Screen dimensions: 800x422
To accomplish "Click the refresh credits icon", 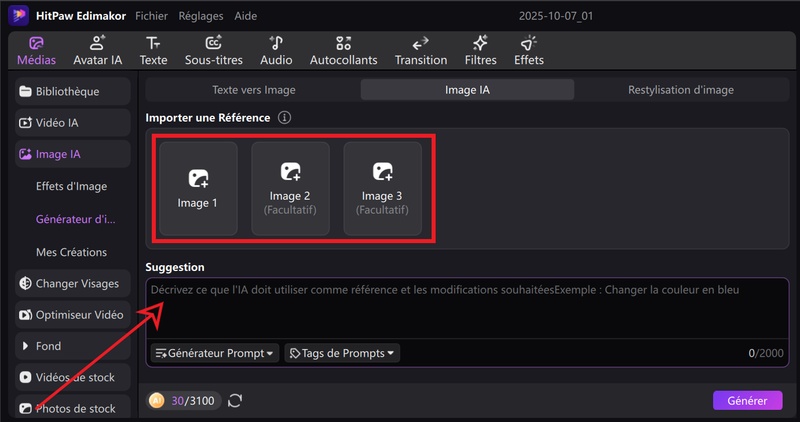I will 235,401.
